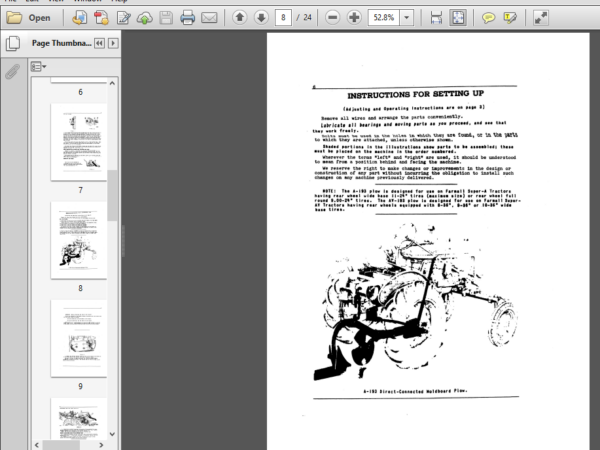The height and width of the screenshot is (450, 600).
Task: Go to next page with down arrow
Action: point(261,17)
